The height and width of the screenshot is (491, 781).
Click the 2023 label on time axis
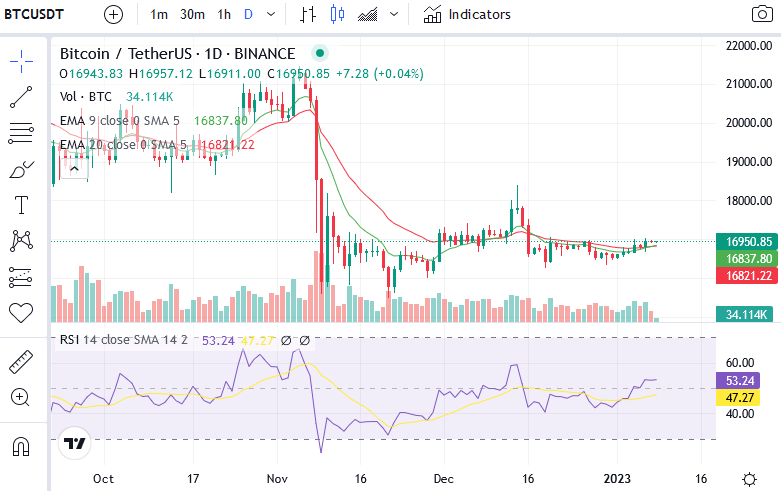tap(617, 479)
